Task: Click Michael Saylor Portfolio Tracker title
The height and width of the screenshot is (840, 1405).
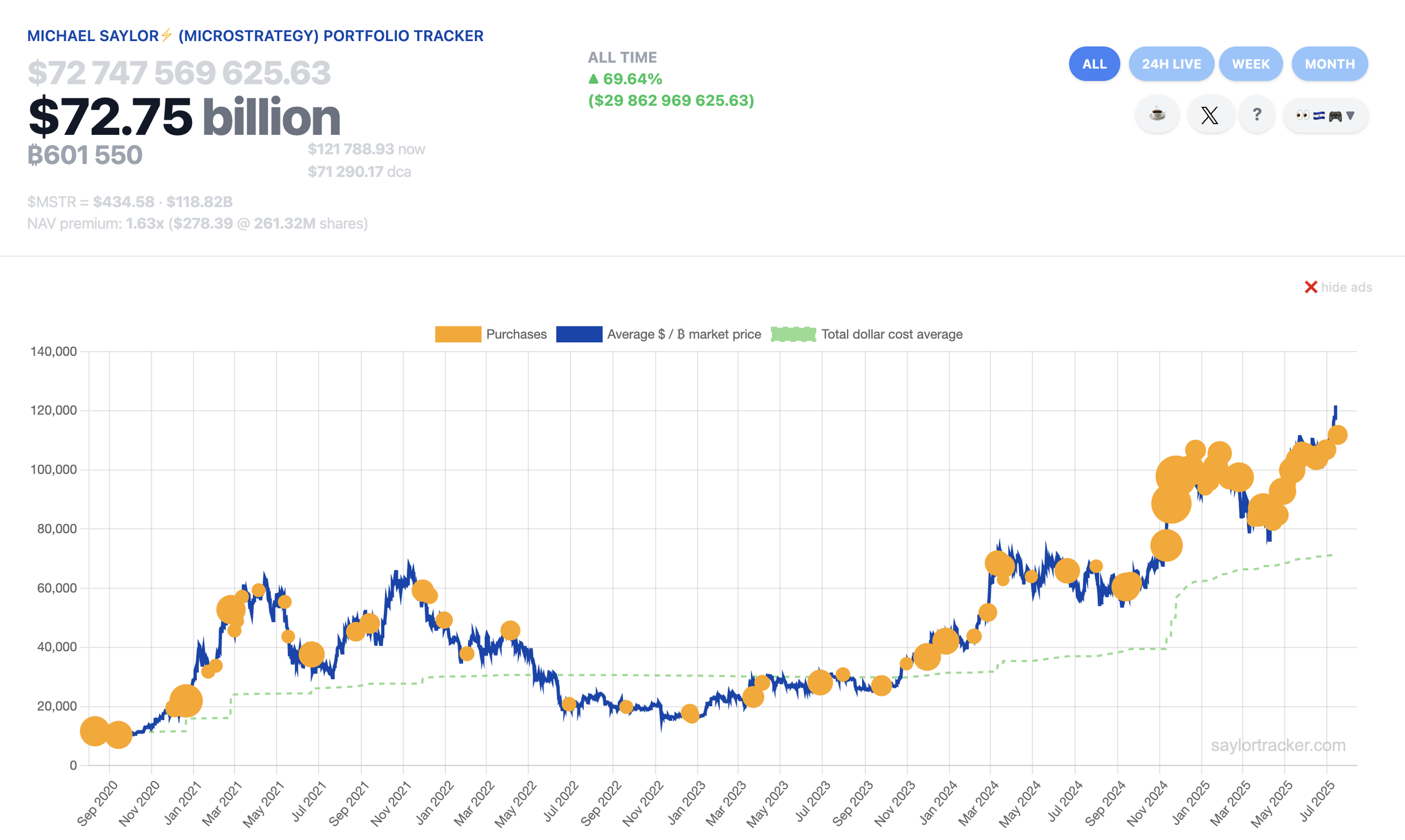Action: click(255, 35)
